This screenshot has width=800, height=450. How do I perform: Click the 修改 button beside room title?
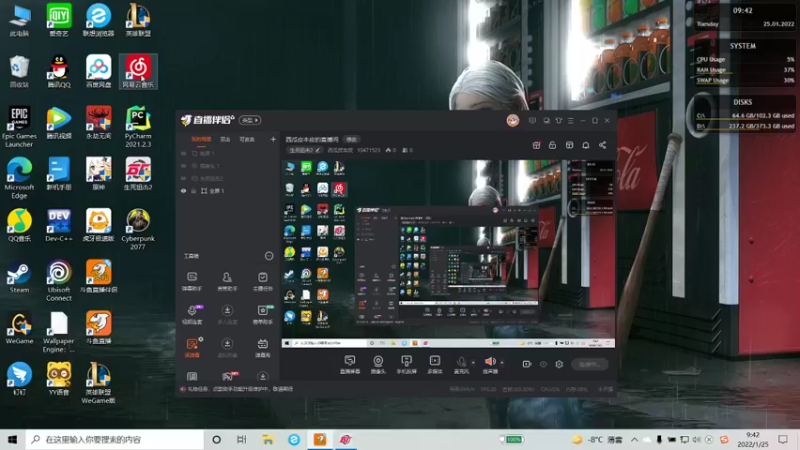[x=352, y=139]
